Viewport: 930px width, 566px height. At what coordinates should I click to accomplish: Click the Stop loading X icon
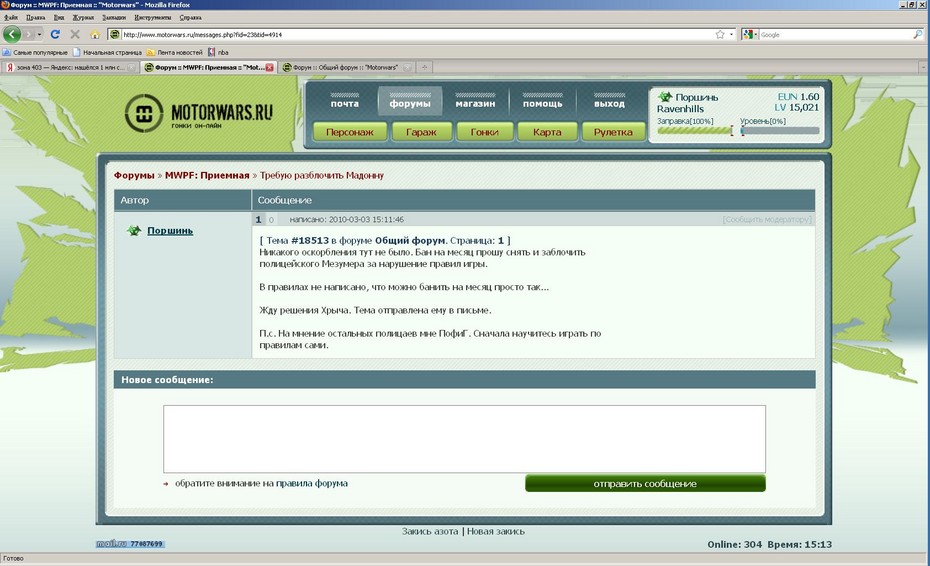75,34
